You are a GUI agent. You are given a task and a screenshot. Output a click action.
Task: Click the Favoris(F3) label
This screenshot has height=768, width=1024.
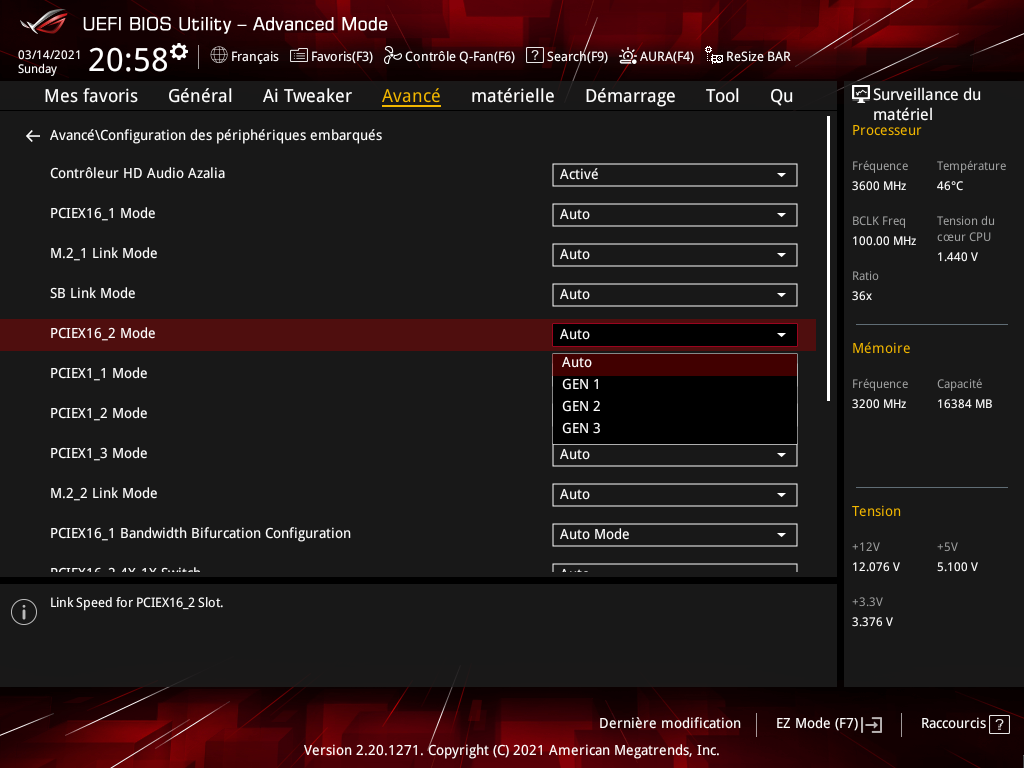point(342,56)
